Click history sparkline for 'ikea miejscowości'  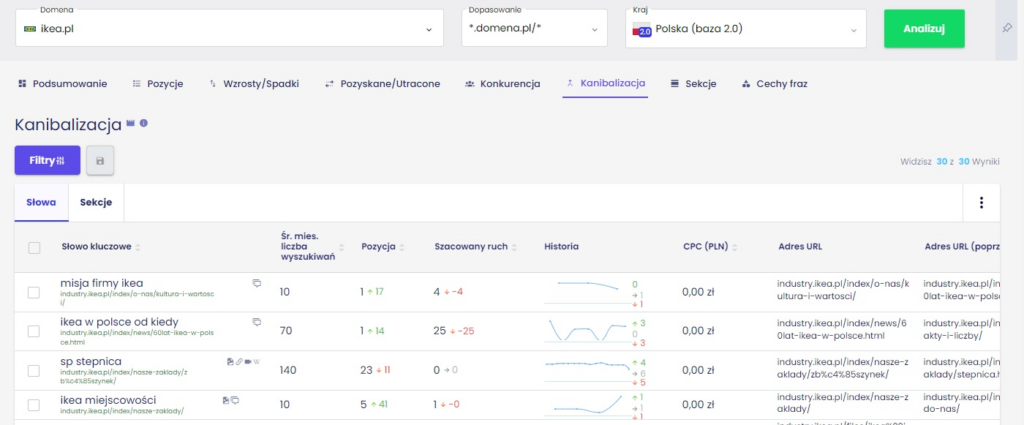coord(586,403)
